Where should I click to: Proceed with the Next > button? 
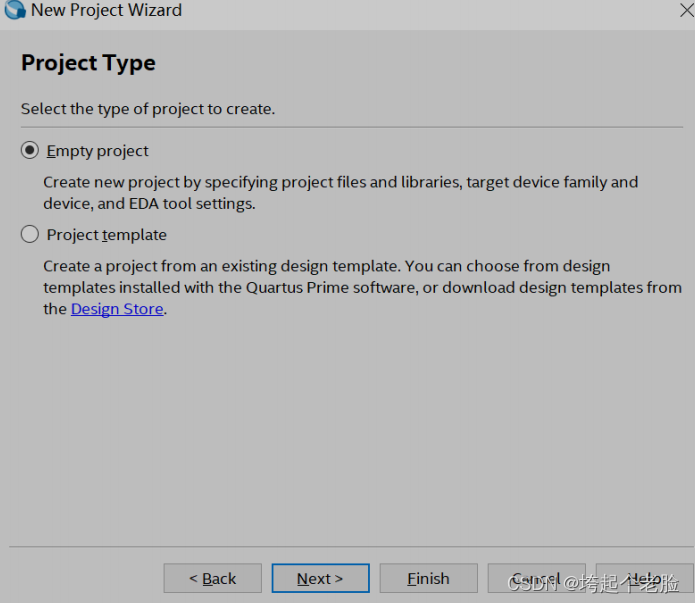tap(320, 578)
